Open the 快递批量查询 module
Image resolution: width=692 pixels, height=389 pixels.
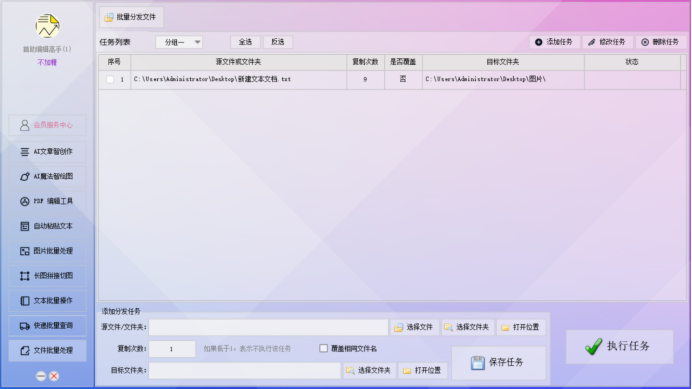pyautogui.click(x=47, y=325)
